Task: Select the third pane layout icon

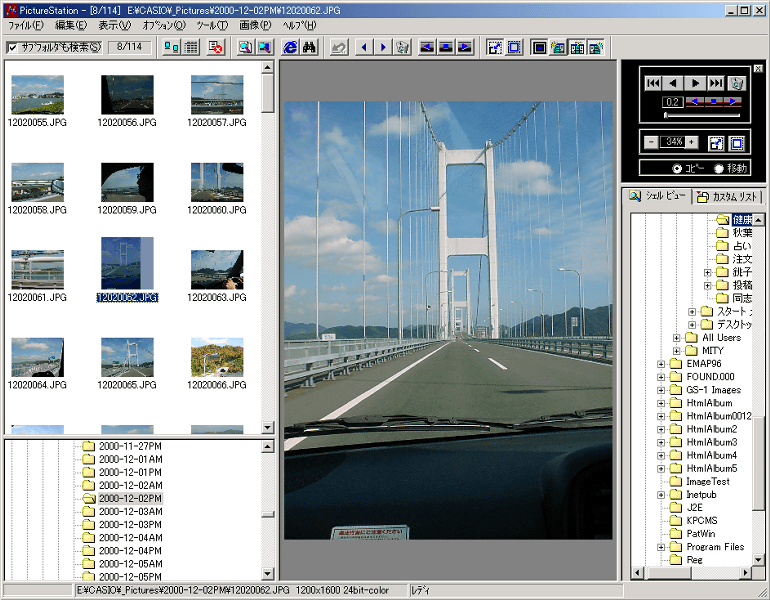Action: (577, 47)
